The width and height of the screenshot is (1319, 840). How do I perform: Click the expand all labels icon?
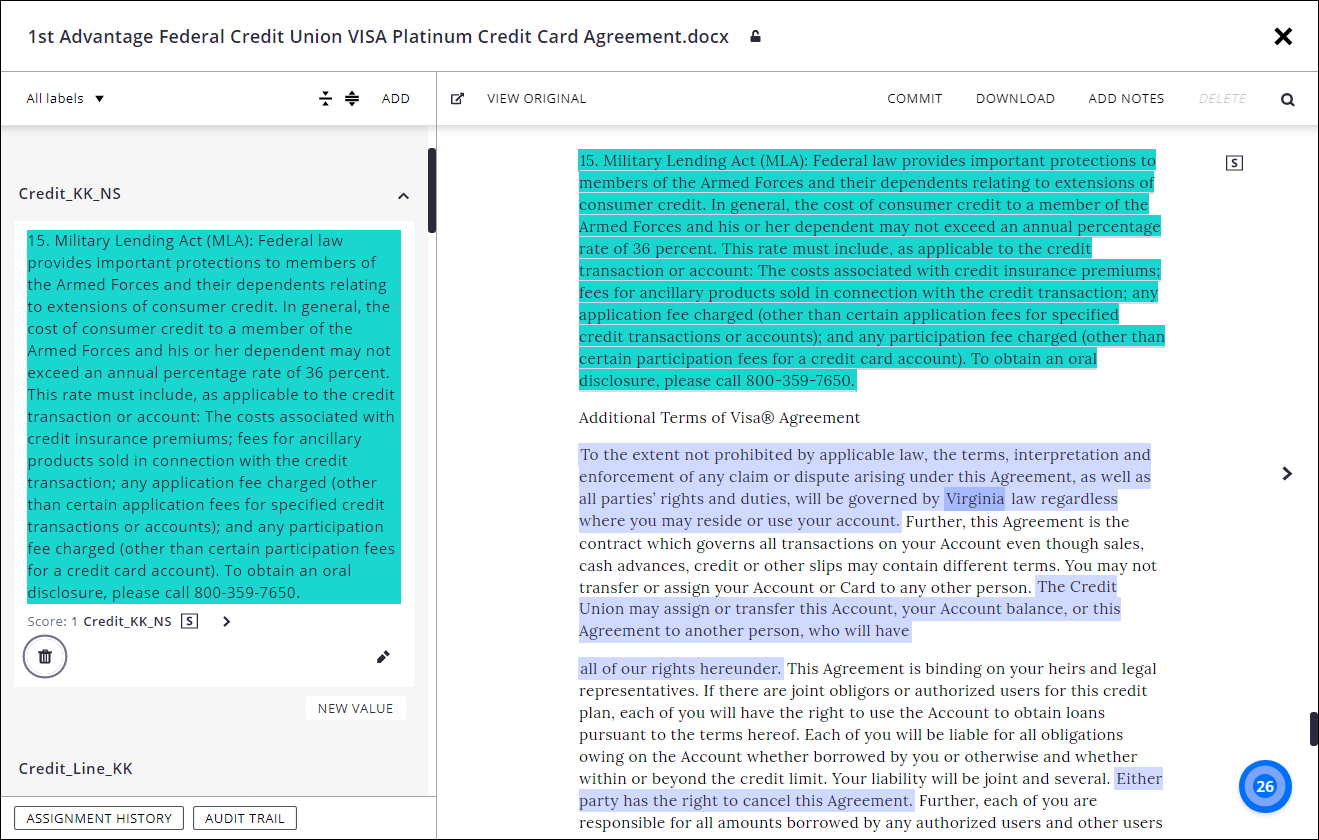click(352, 98)
